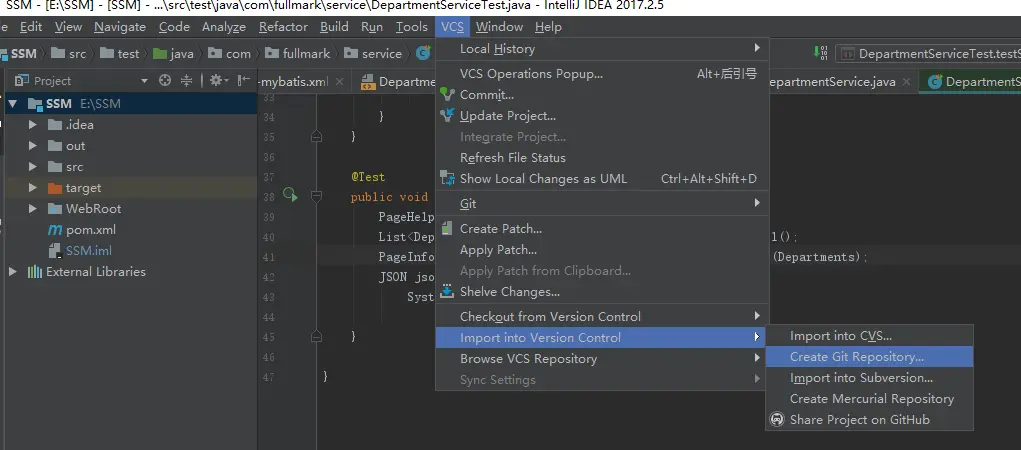The image size is (1021, 450).
Task: Open the Refactor menu
Action: point(283,27)
